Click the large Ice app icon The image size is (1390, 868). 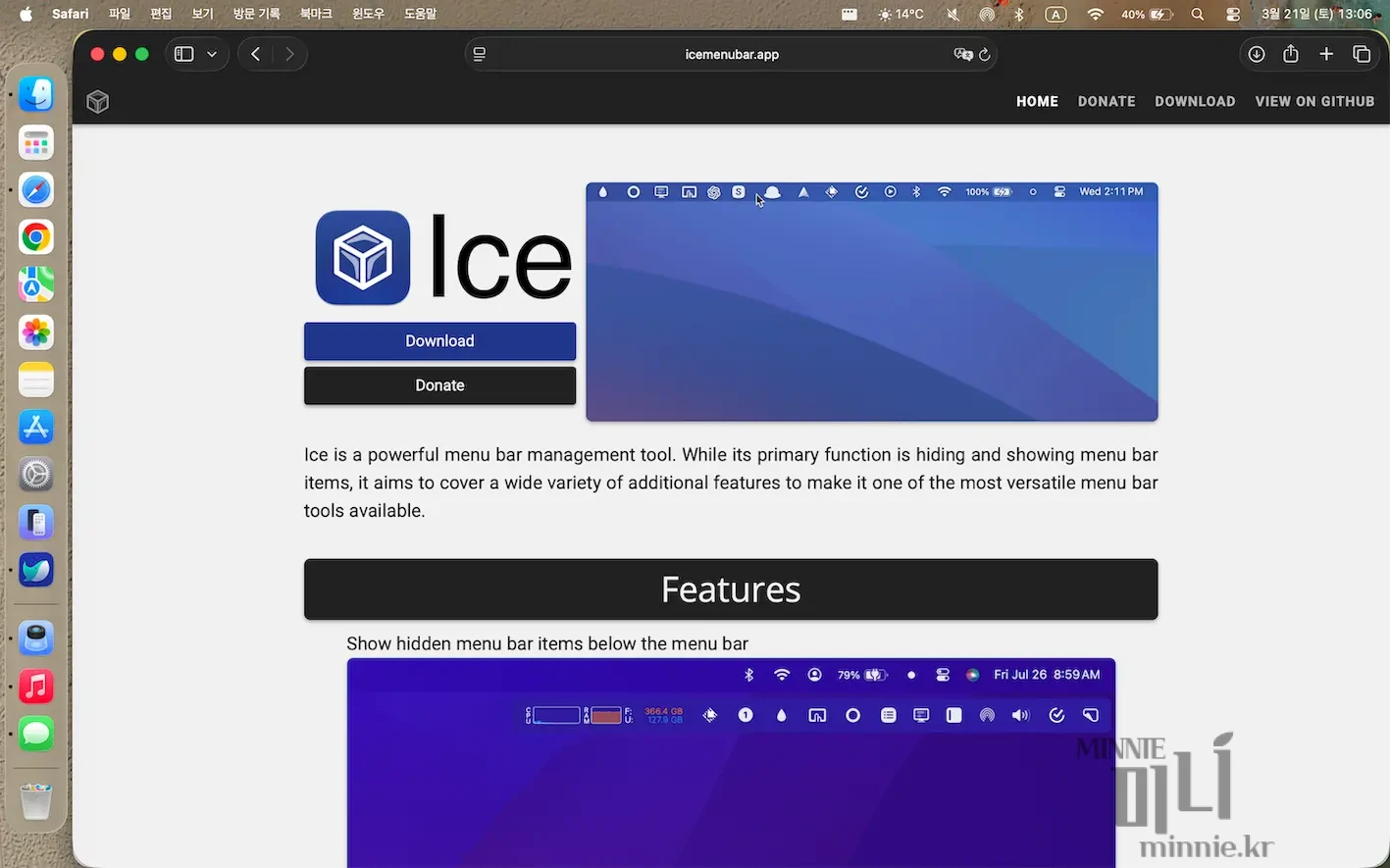point(363,257)
